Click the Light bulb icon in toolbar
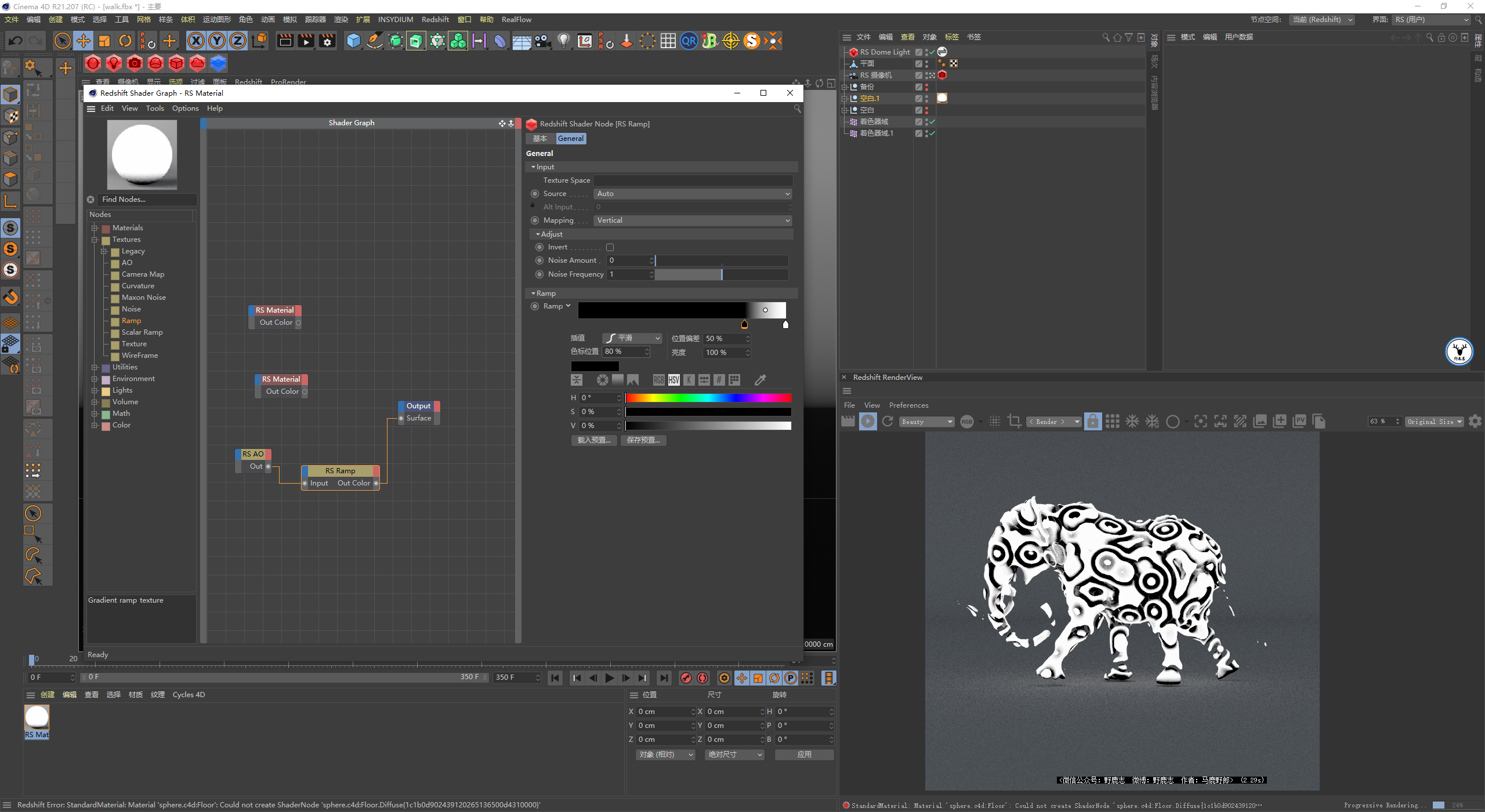 (563, 41)
